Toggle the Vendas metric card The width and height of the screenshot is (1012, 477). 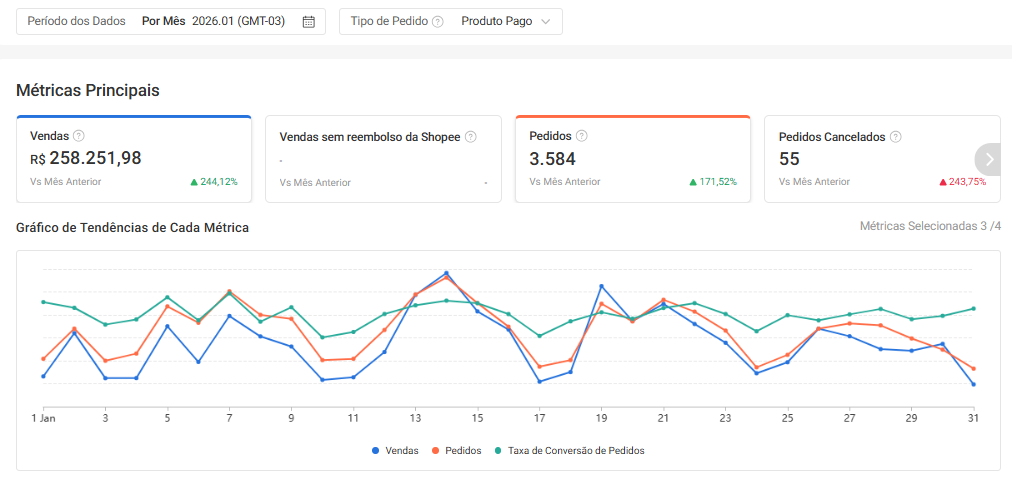click(133, 159)
